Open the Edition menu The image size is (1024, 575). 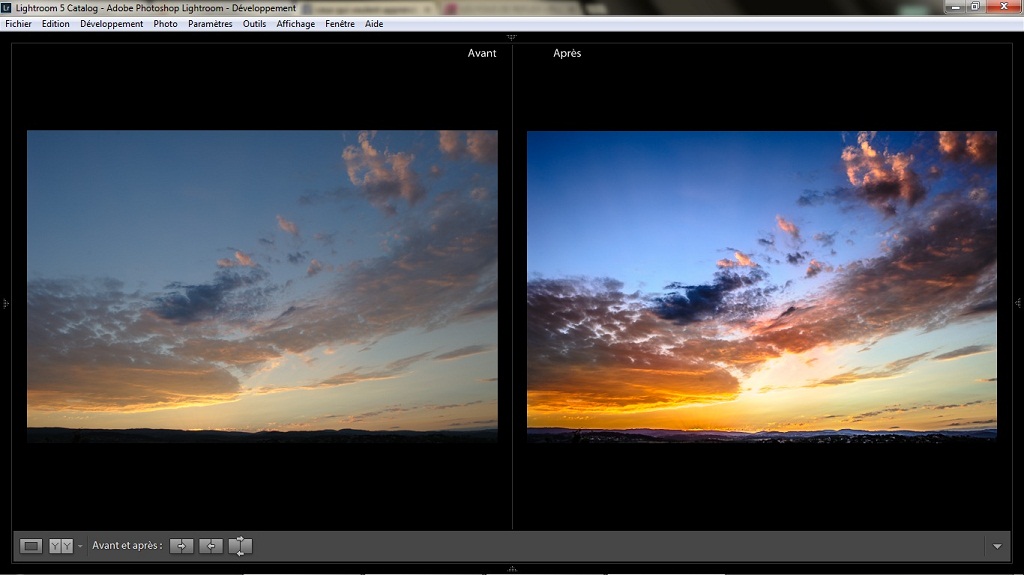point(56,24)
